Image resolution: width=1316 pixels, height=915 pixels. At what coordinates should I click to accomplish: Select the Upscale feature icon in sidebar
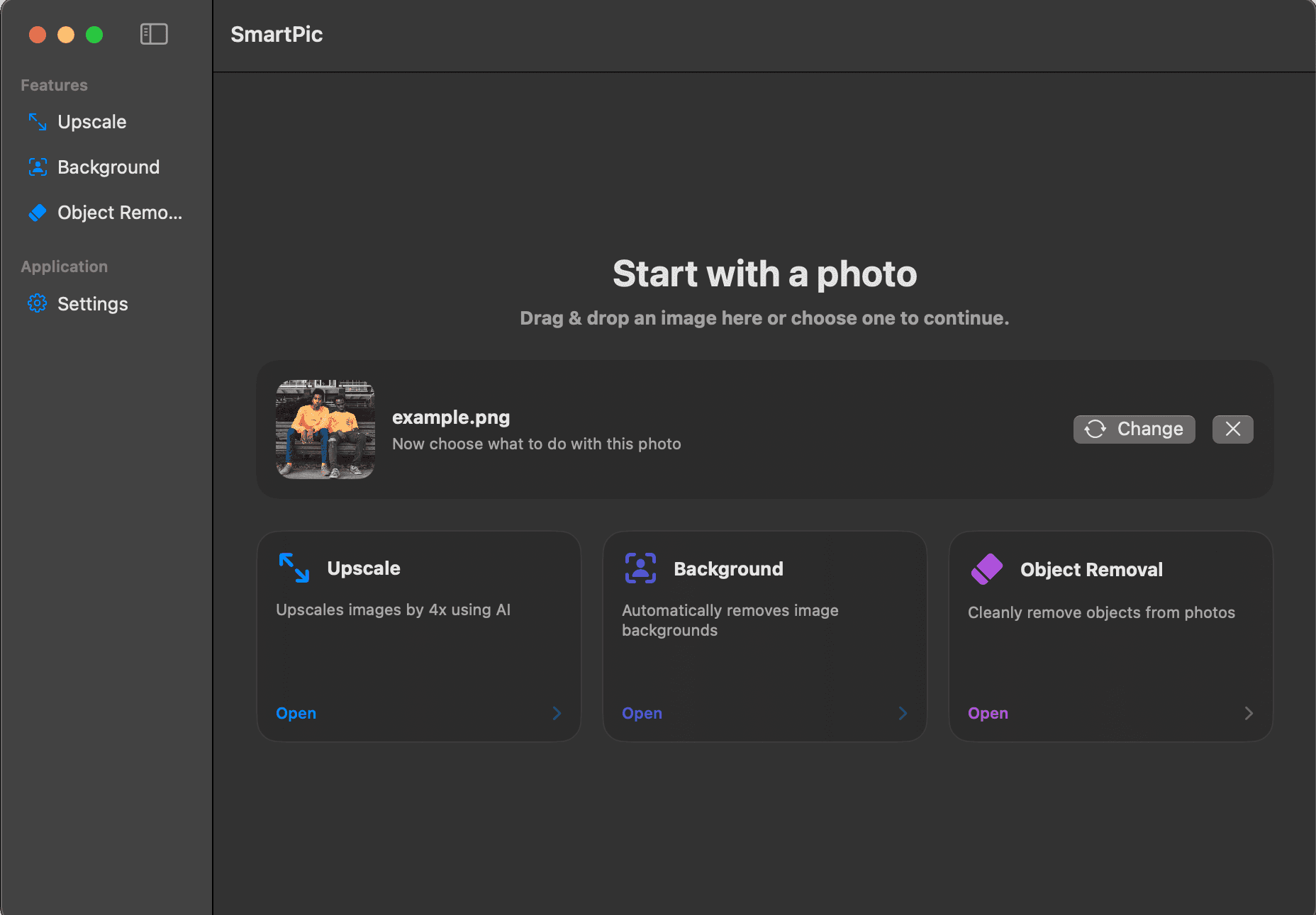pos(37,122)
